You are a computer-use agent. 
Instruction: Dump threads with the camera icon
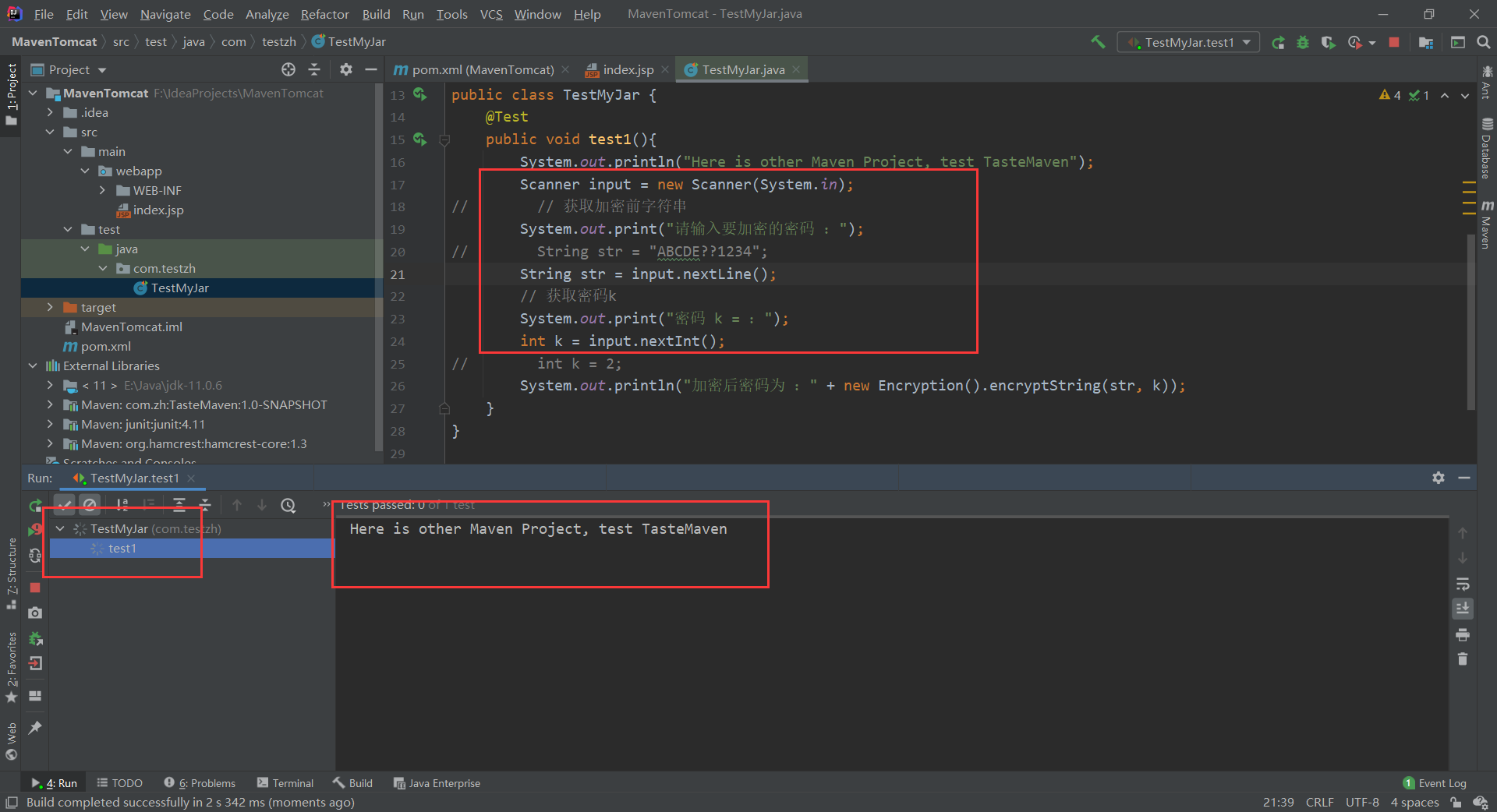(x=35, y=613)
